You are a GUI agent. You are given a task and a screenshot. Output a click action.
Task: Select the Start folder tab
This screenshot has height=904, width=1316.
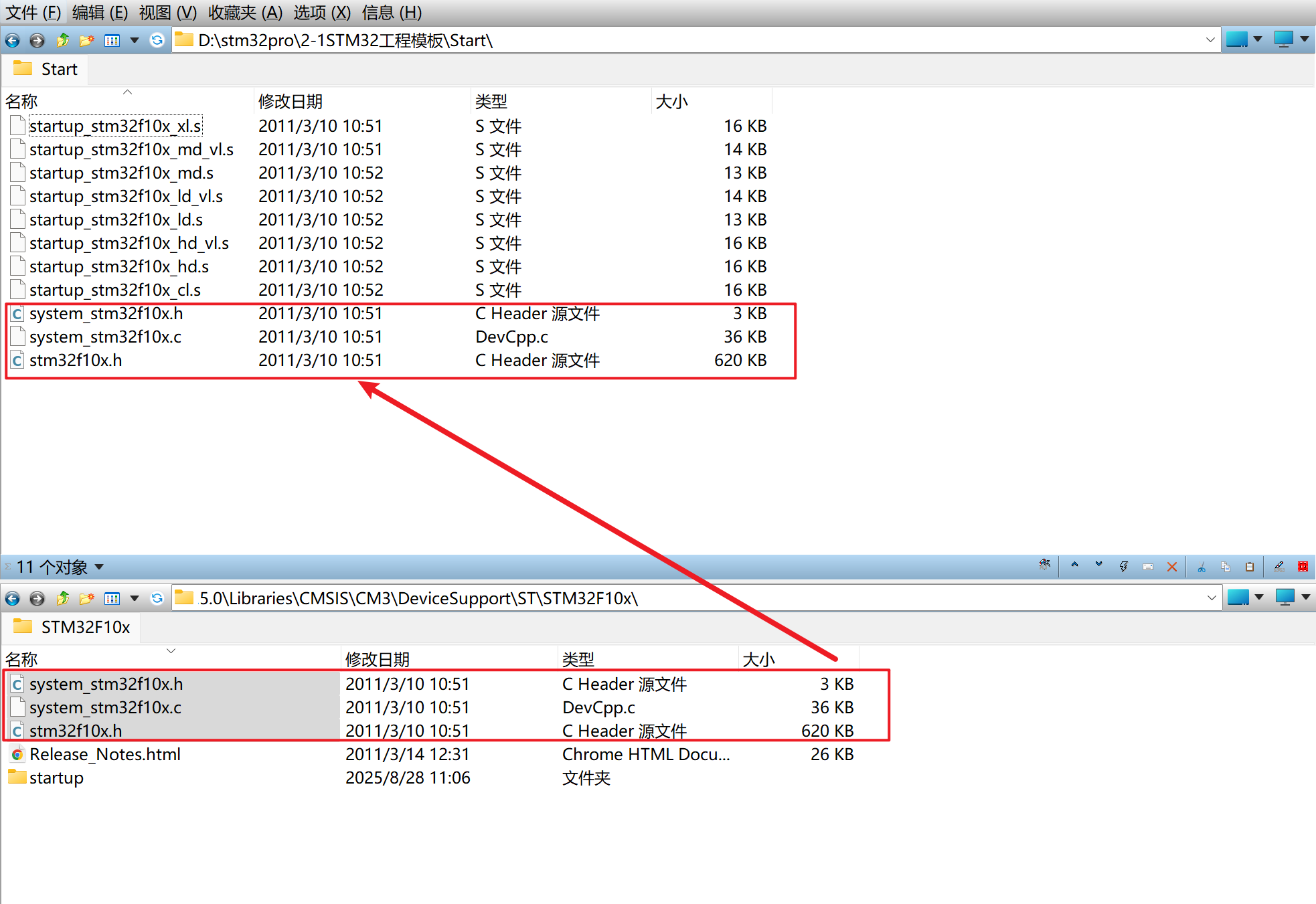click(x=46, y=69)
